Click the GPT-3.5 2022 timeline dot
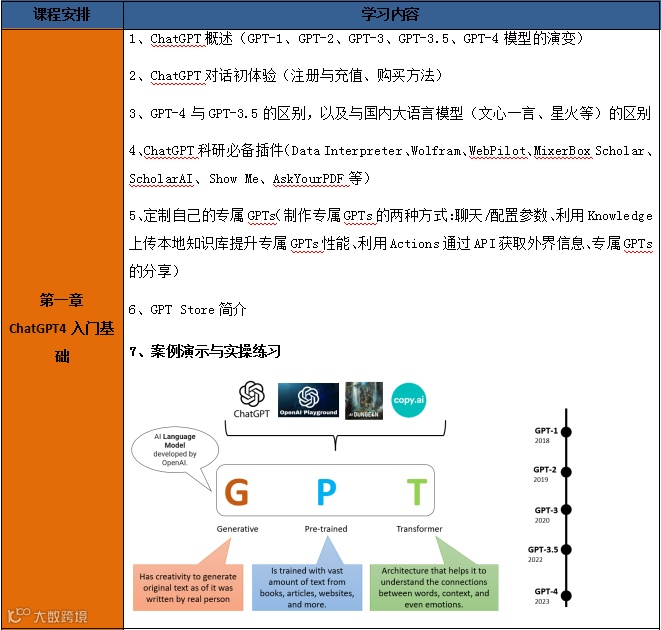 [566, 549]
